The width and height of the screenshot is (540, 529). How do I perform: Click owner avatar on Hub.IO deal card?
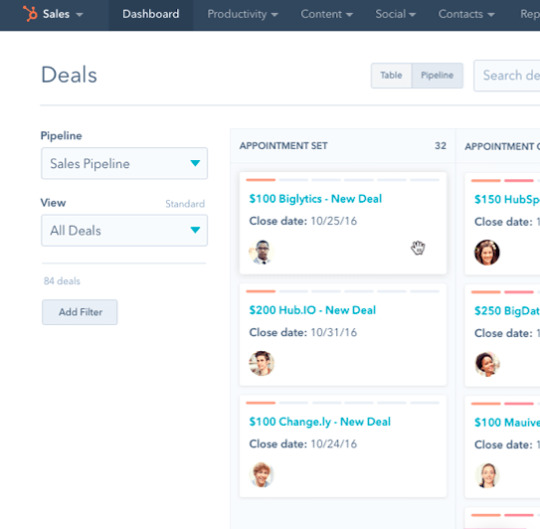click(261, 363)
